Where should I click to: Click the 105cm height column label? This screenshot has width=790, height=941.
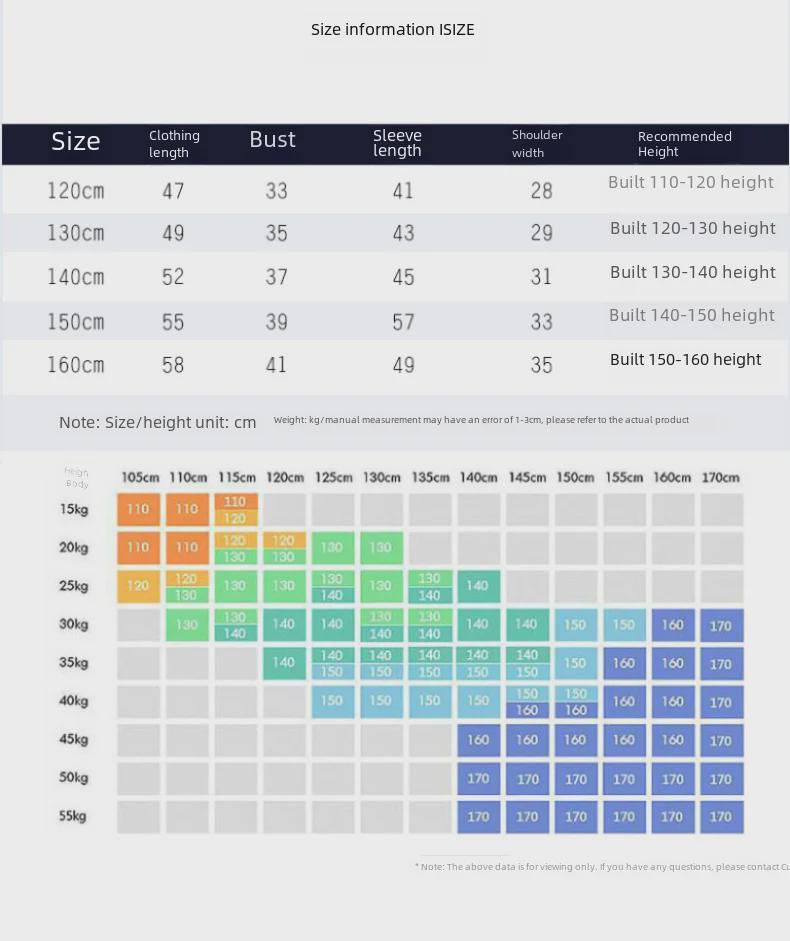click(140, 478)
